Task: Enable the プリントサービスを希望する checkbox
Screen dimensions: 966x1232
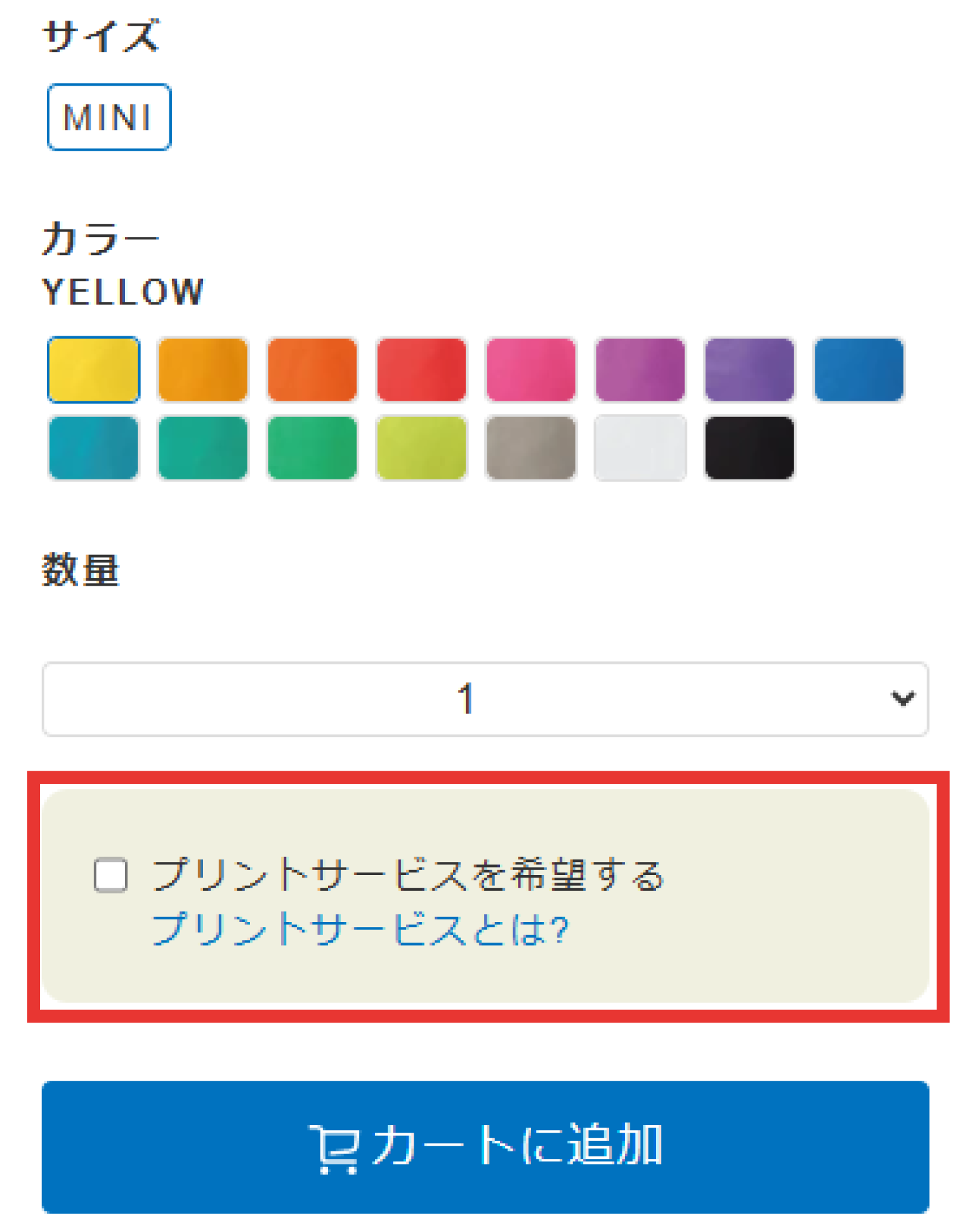Action: [111, 874]
